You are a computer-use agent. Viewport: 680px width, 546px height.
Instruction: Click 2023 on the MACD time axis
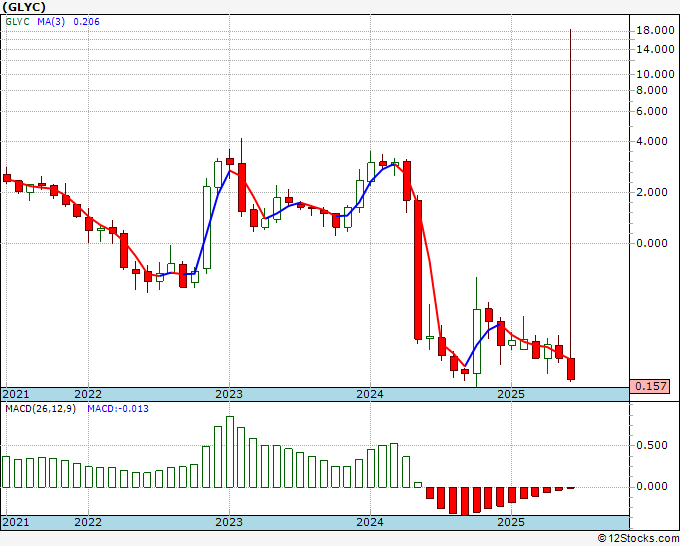(x=229, y=522)
